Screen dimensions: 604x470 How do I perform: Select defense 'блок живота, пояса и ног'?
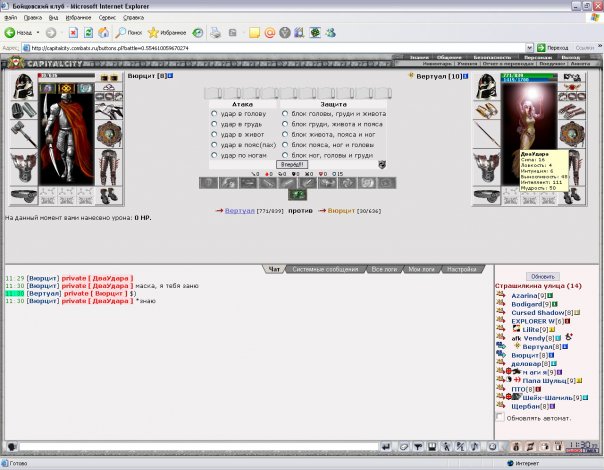[x=285, y=134]
